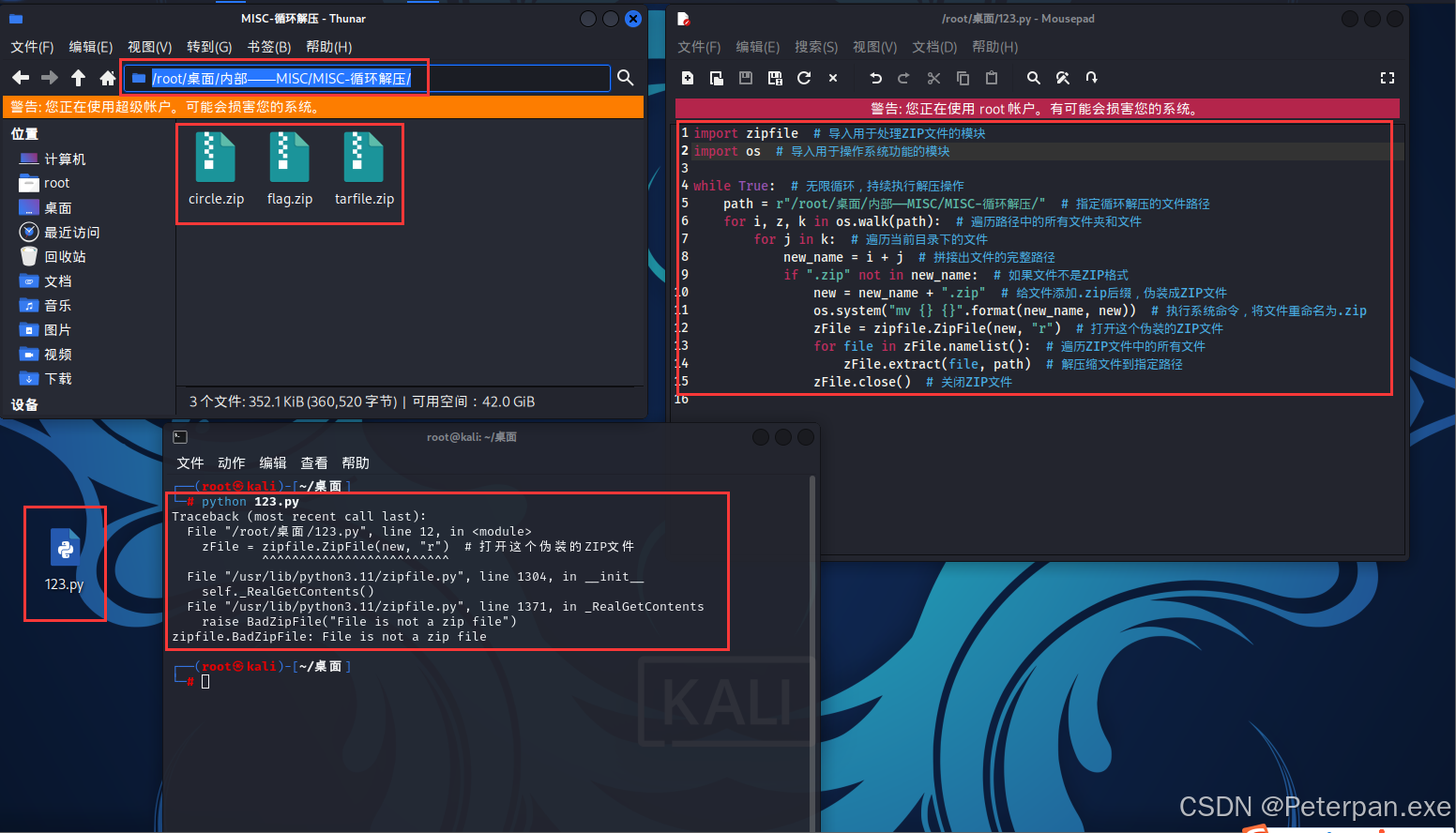Click line 1 'import zipfile' in Mousepad
This screenshot has width=1456, height=833.
point(746,133)
